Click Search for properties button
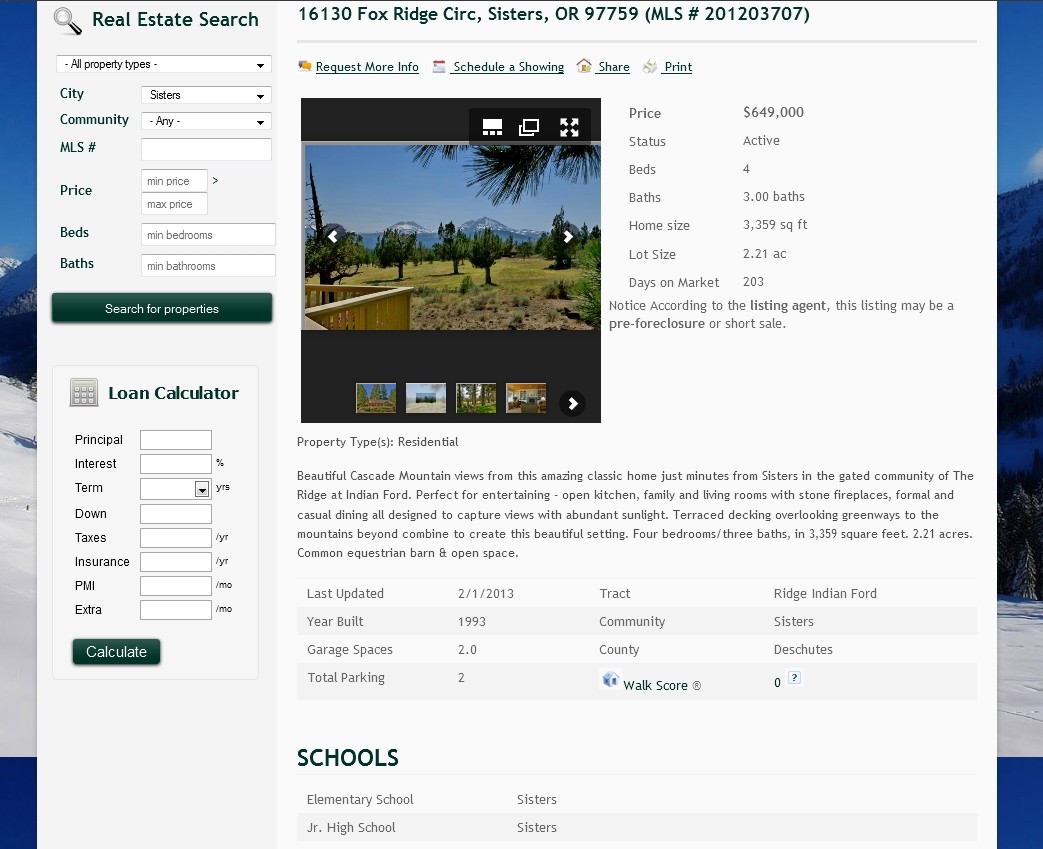 coord(161,308)
